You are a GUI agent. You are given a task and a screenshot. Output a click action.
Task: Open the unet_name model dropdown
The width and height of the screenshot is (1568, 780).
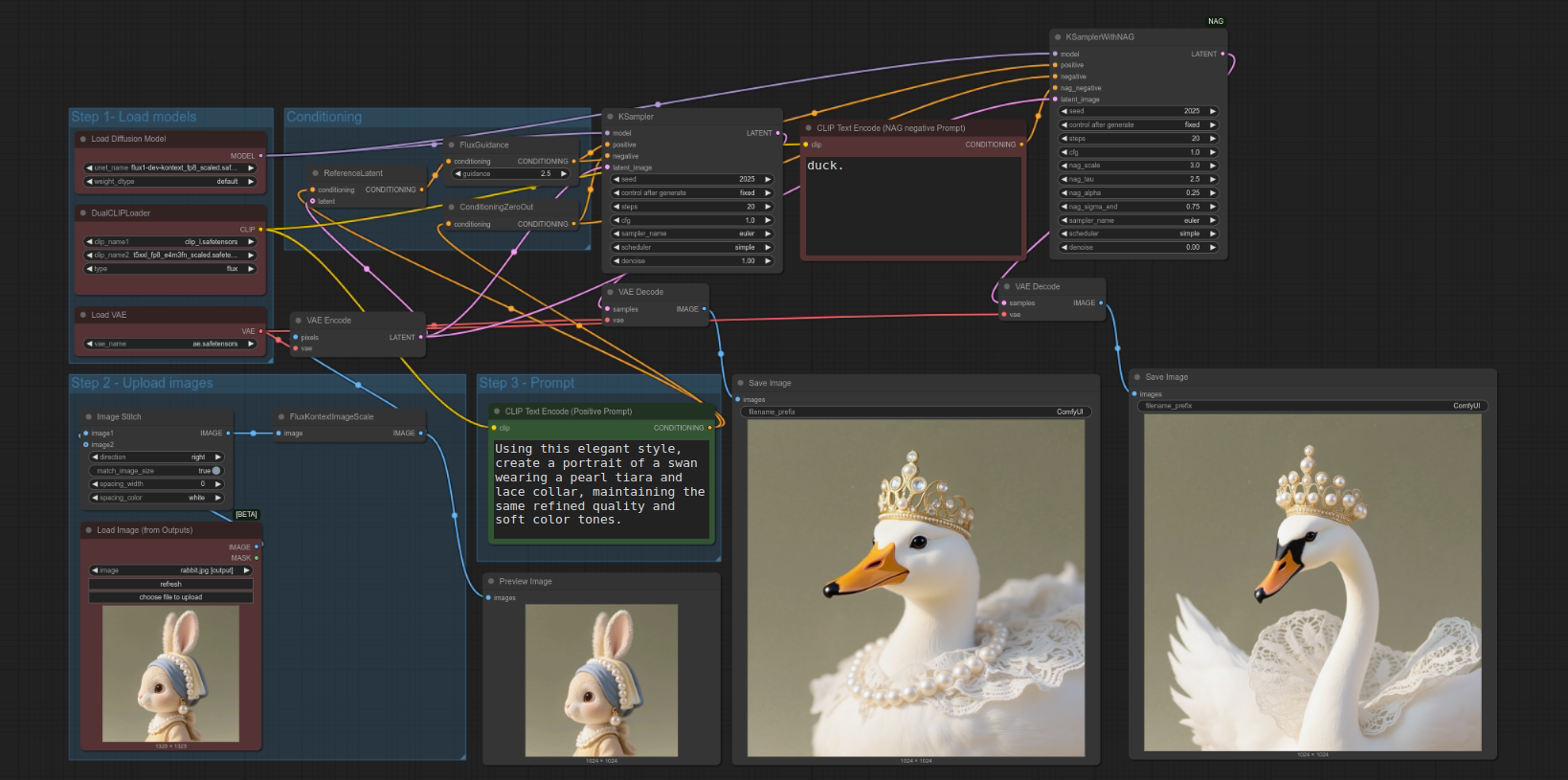coord(170,167)
